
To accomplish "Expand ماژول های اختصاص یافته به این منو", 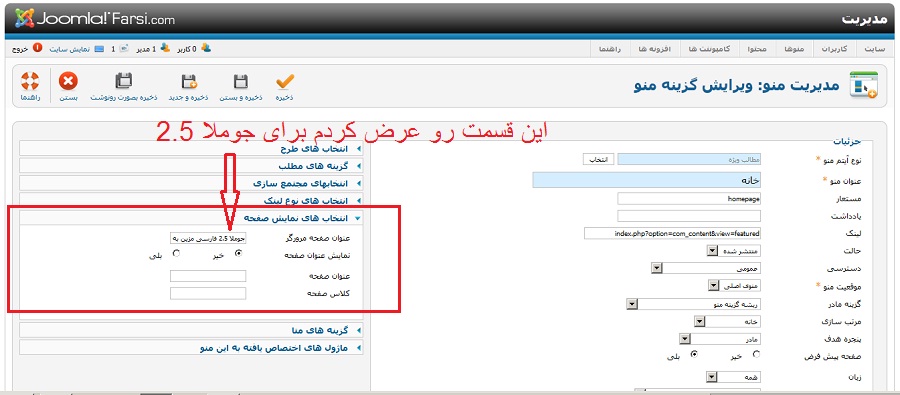I will pos(191,347).
